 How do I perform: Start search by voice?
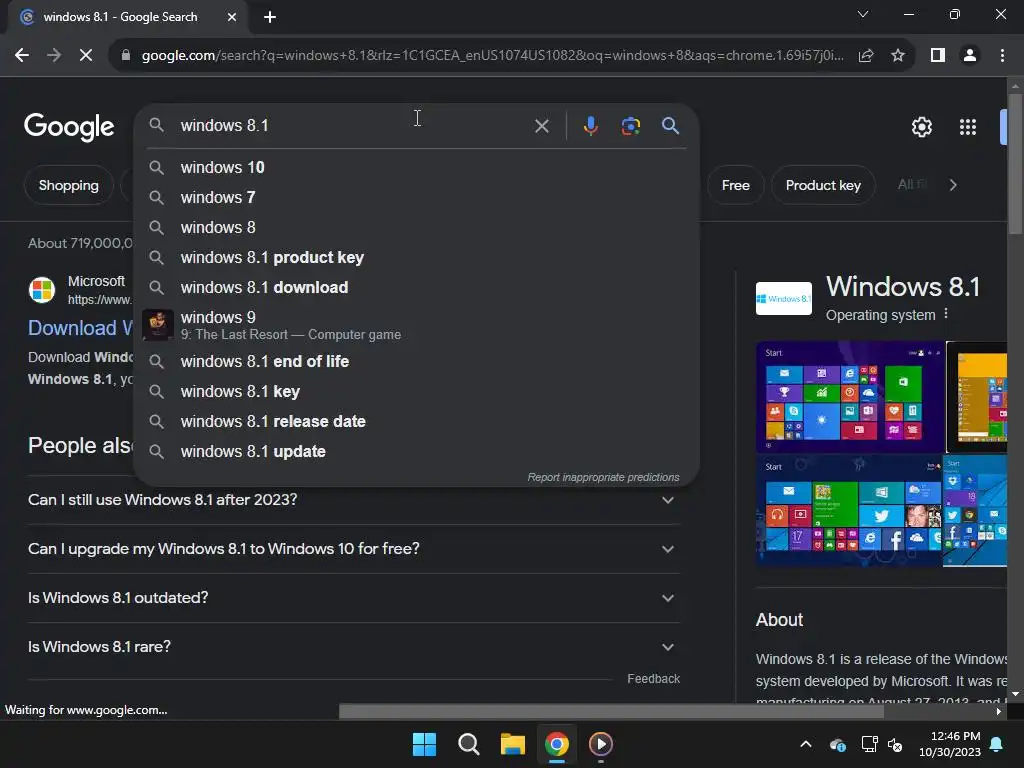tap(590, 125)
